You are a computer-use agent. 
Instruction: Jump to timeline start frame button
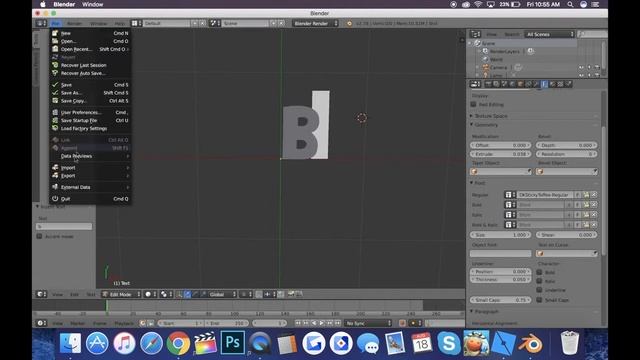coord(298,323)
